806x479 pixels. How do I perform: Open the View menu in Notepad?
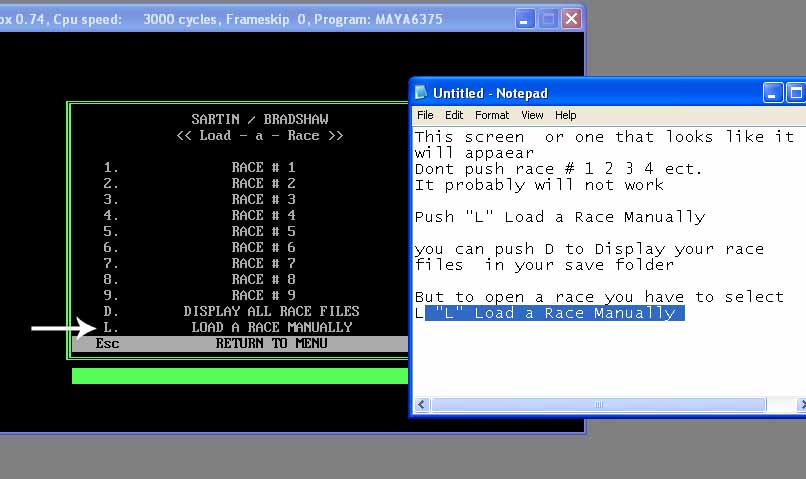532,115
